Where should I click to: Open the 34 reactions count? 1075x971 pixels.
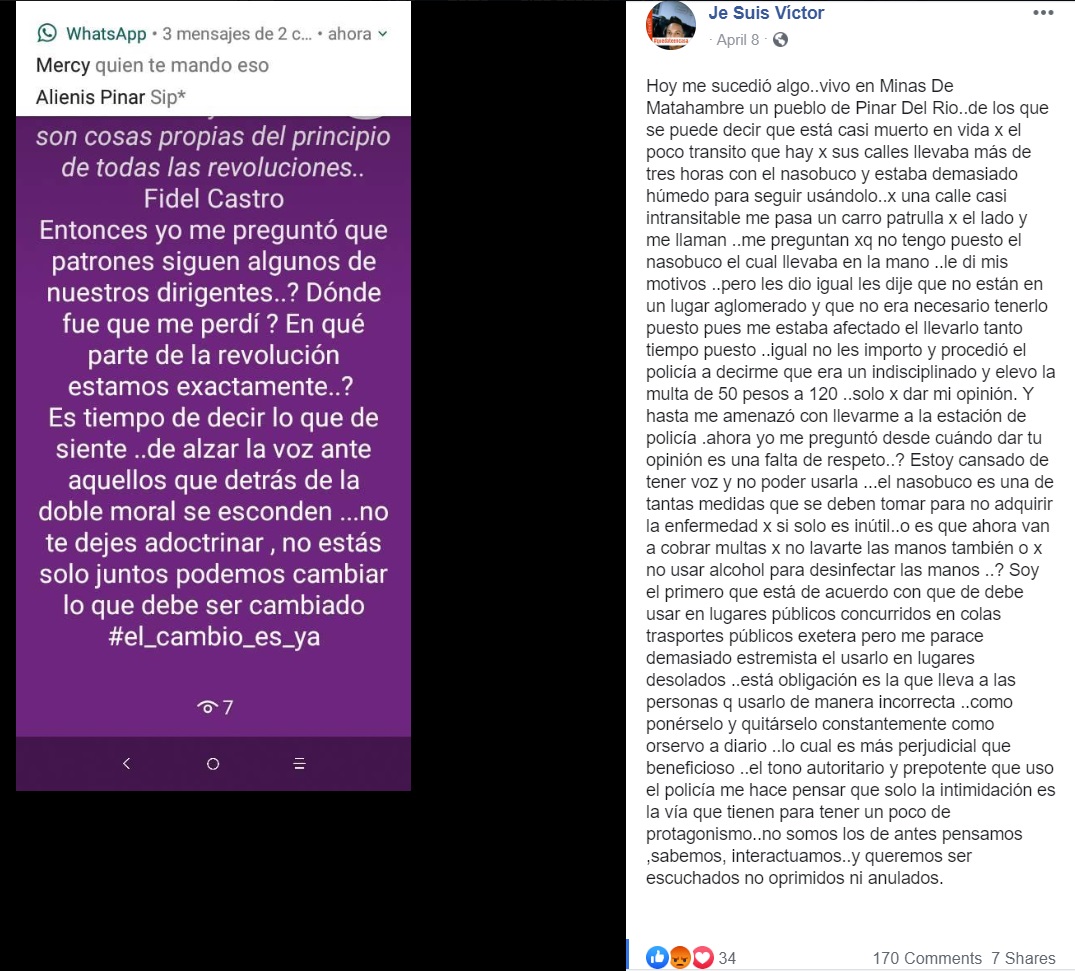727,958
